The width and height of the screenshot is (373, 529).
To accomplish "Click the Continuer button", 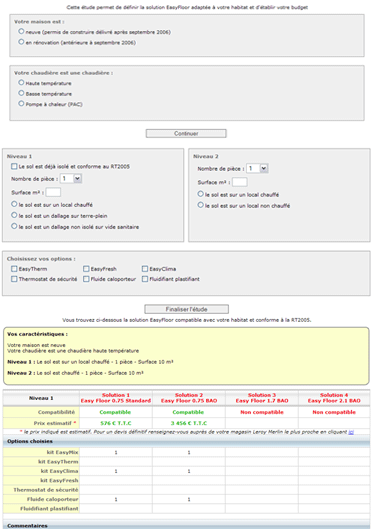I will pyautogui.click(x=186, y=134).
